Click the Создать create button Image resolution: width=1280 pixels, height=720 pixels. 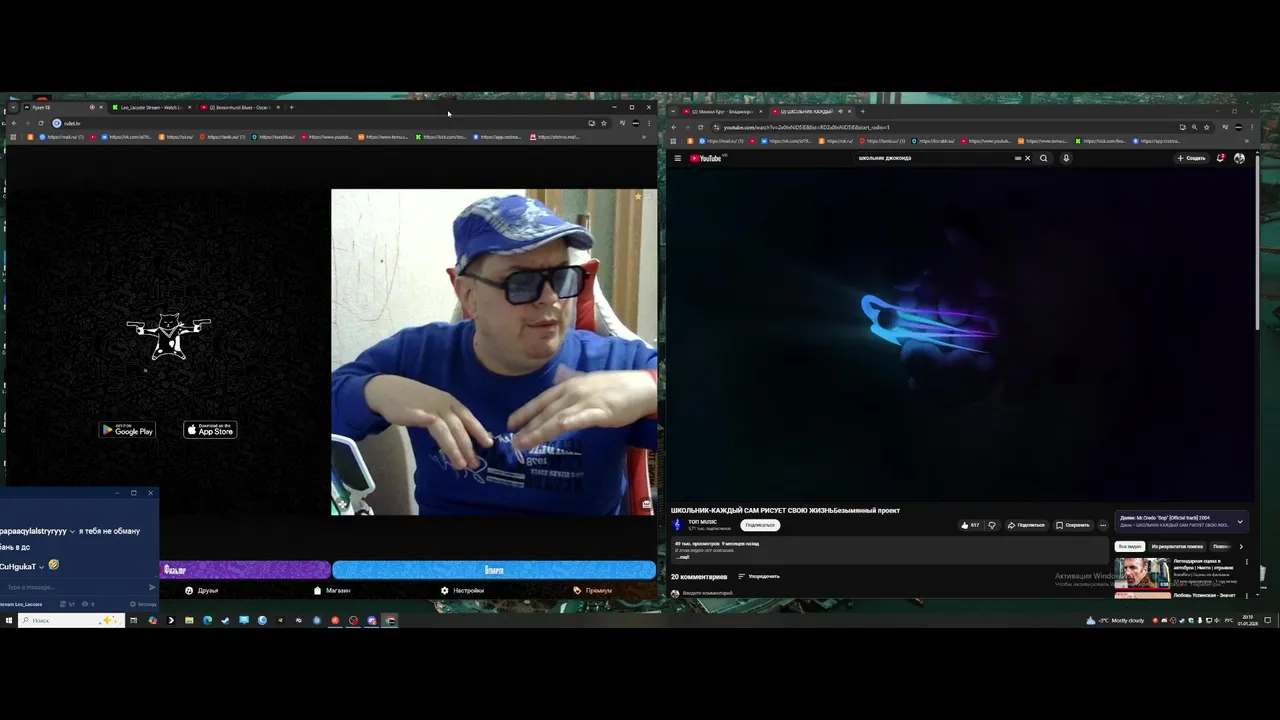(1191, 158)
